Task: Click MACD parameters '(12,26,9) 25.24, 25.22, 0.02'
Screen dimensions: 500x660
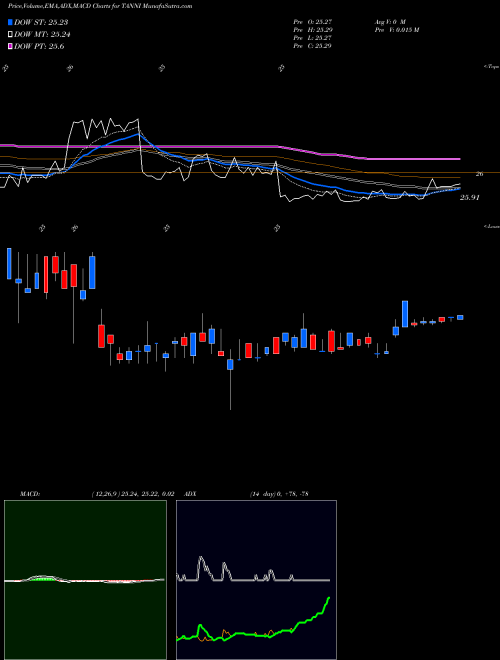Action: point(133,494)
